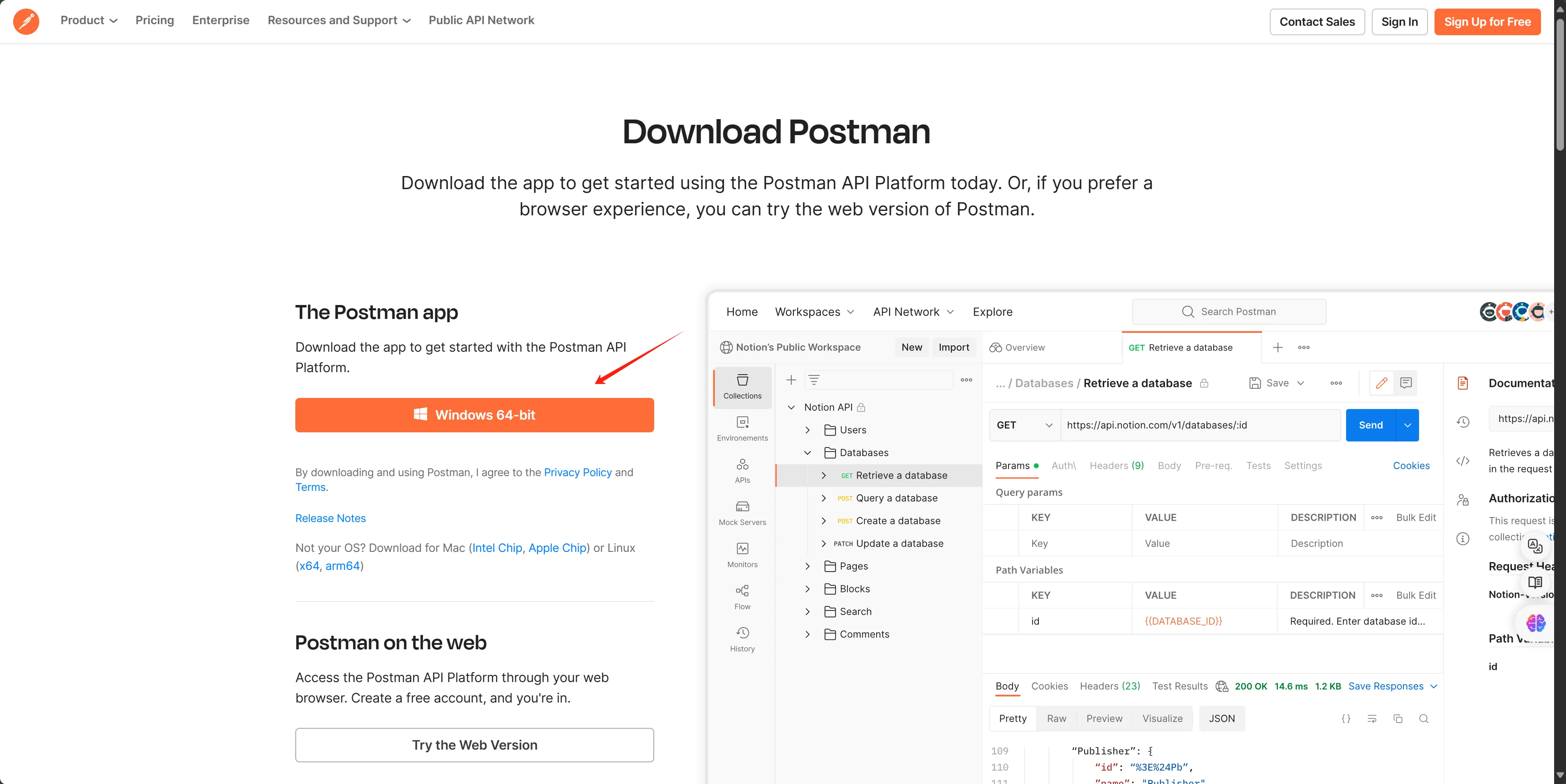Select the Raw response view tab
Screen dimensions: 1566x784
[x=1056, y=719]
